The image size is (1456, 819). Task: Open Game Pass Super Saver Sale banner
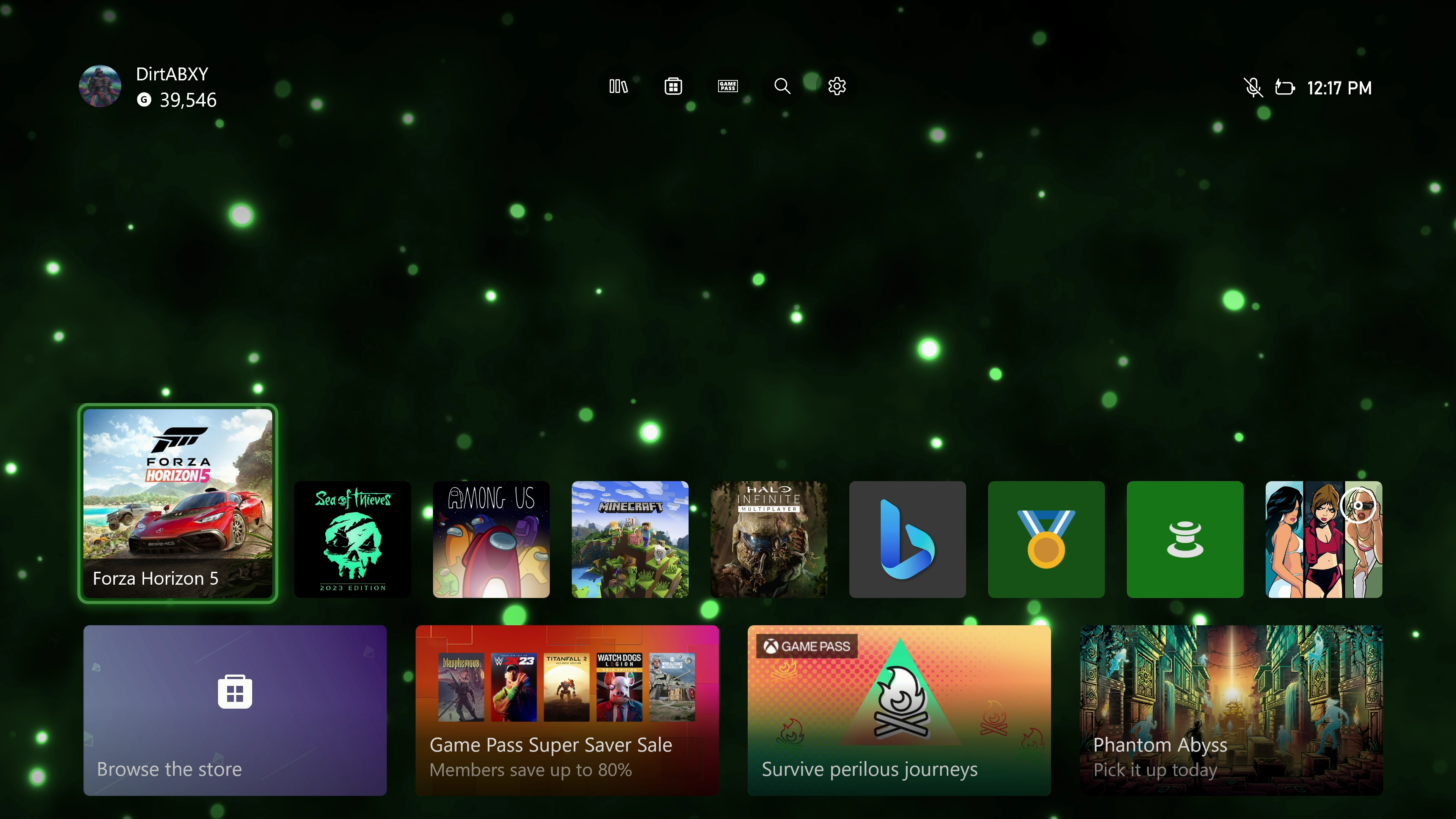click(567, 710)
